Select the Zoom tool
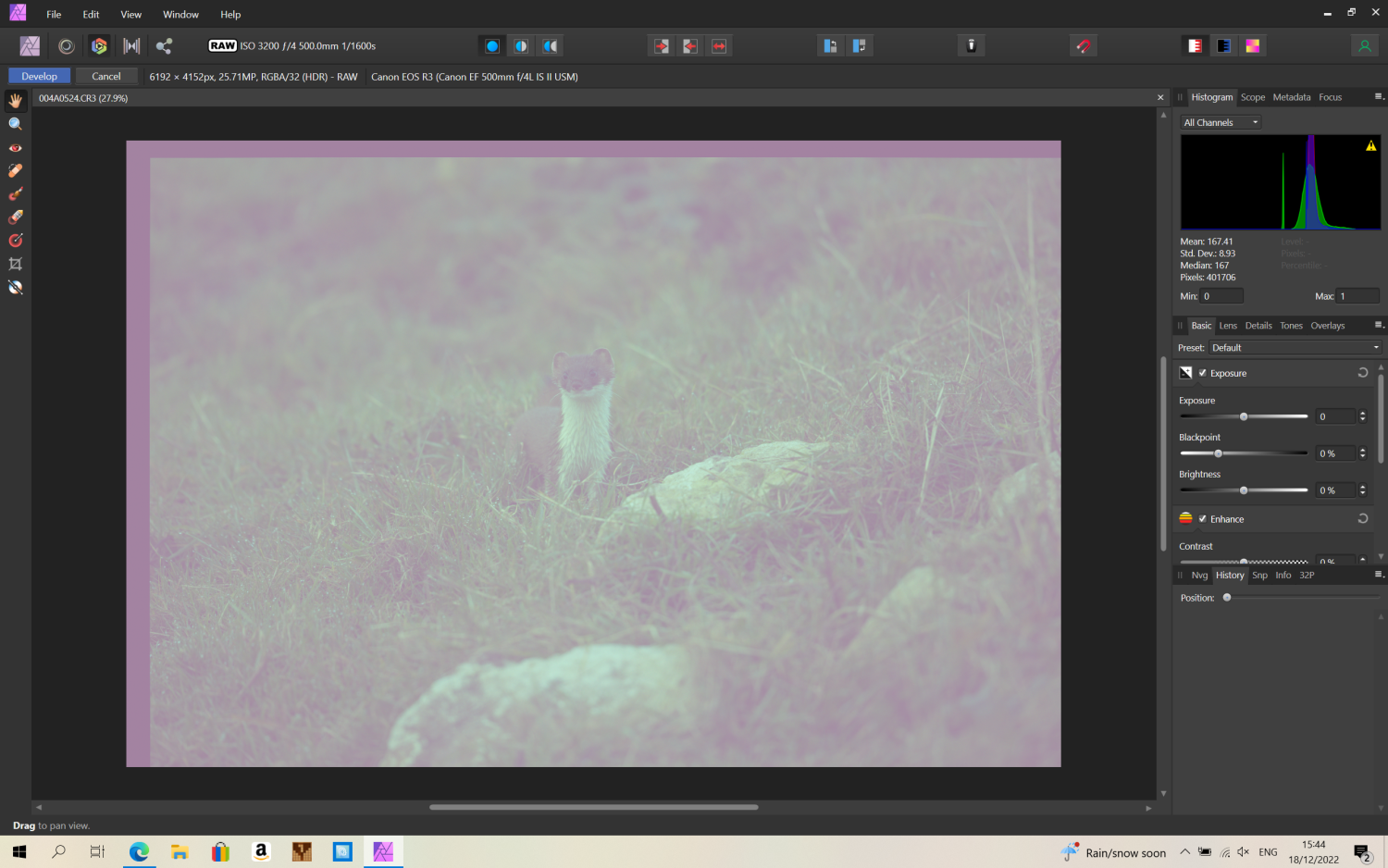This screenshot has height=868, width=1388. [x=15, y=123]
